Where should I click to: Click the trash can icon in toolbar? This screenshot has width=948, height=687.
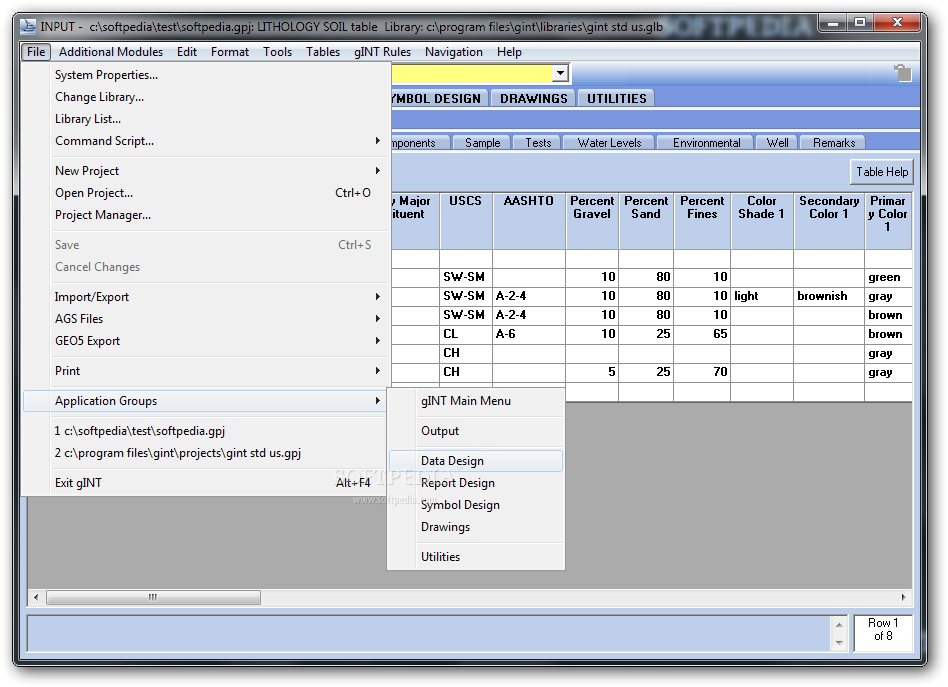pos(903,73)
